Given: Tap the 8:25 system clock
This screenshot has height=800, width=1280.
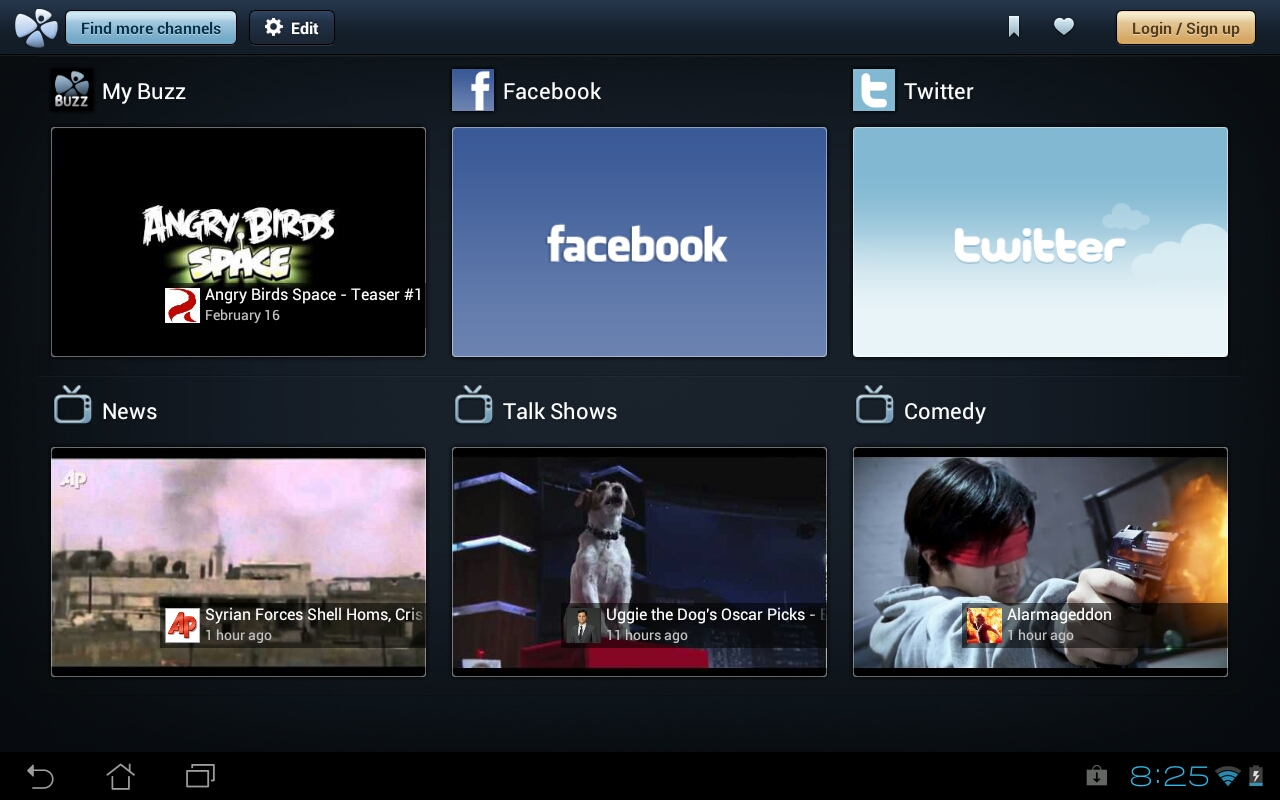Looking at the screenshot, I should [1169, 776].
